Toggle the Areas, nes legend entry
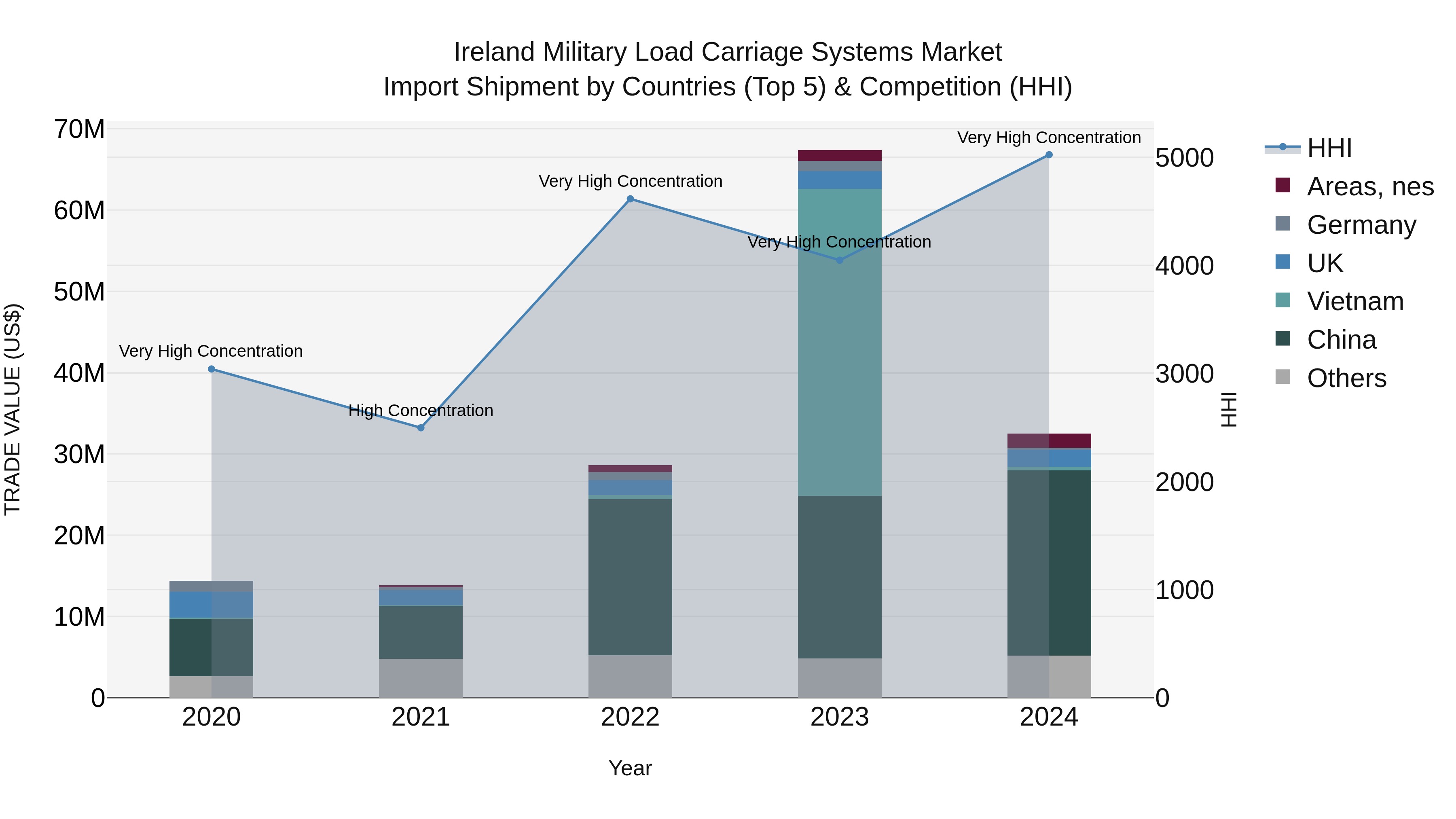1456x819 pixels. pos(1354,186)
